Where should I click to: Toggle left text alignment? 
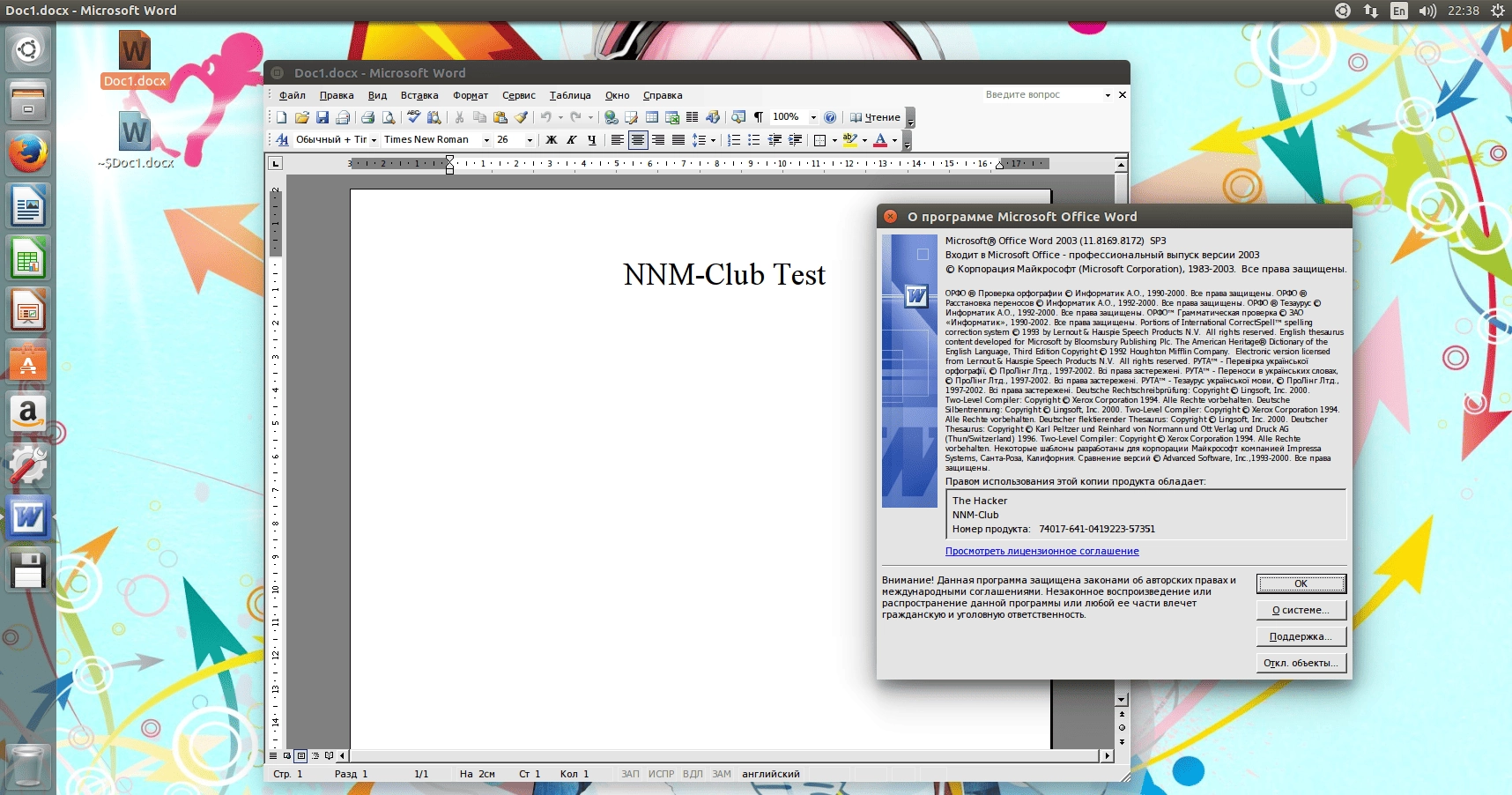tap(618, 140)
